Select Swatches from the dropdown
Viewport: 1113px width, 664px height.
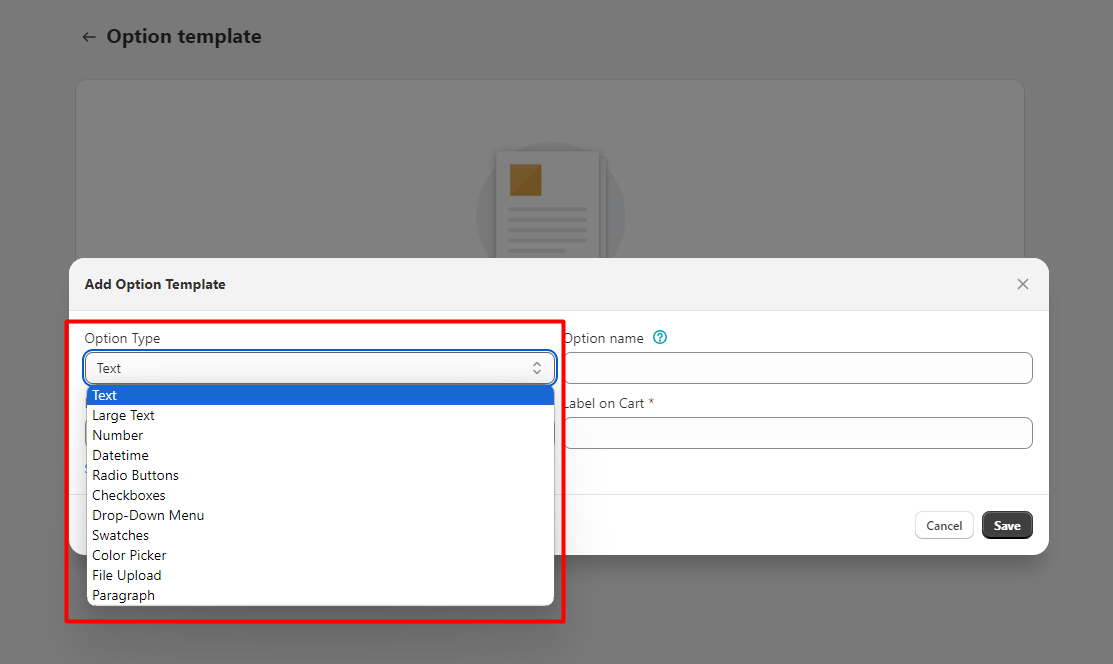click(x=120, y=536)
